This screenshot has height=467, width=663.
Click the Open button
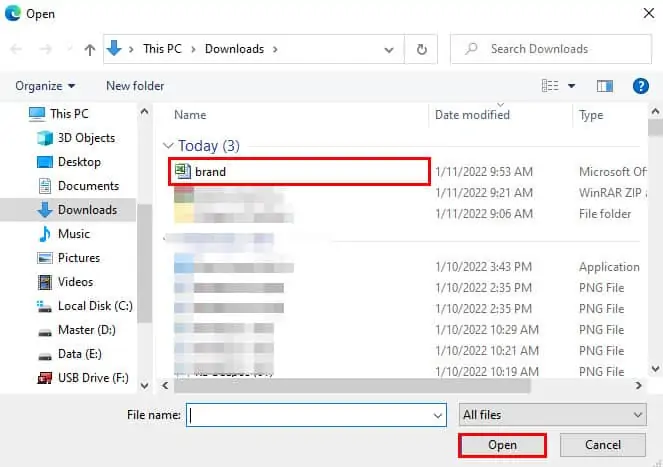[502, 445]
